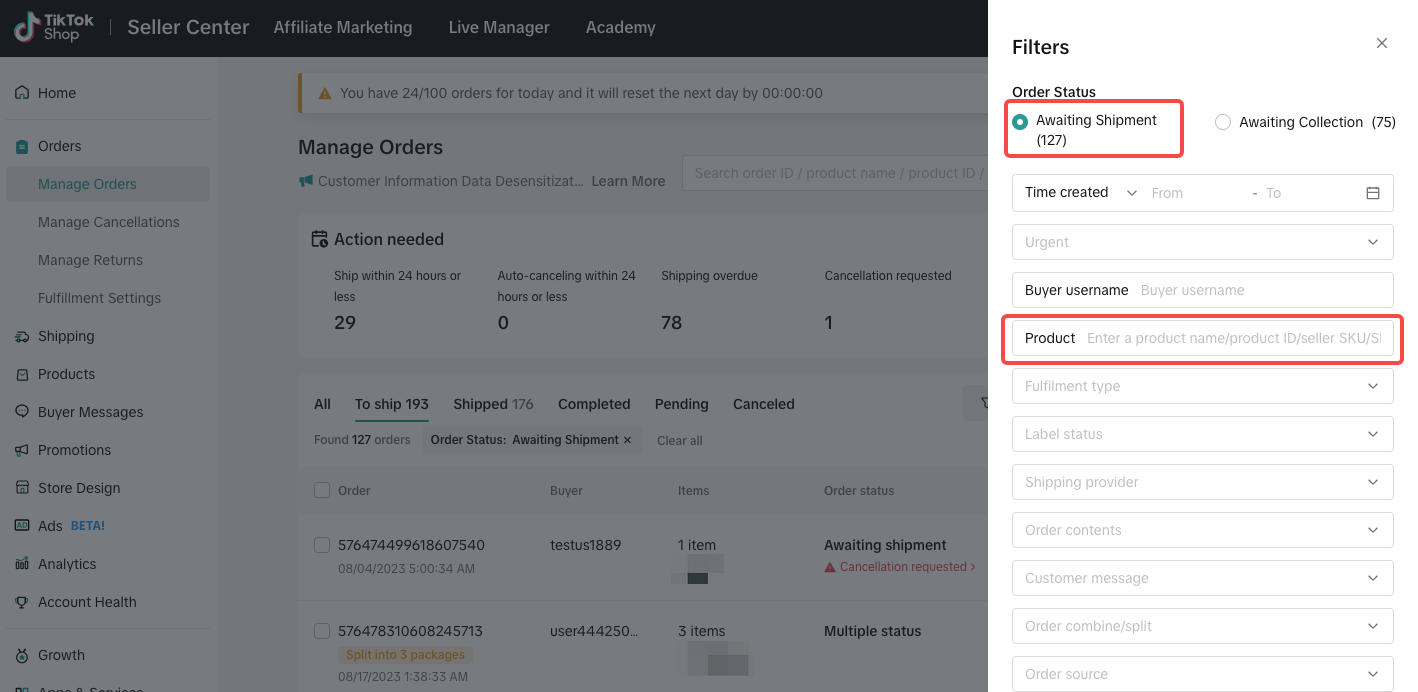Click the Home icon in sidebar

click(x=22, y=93)
